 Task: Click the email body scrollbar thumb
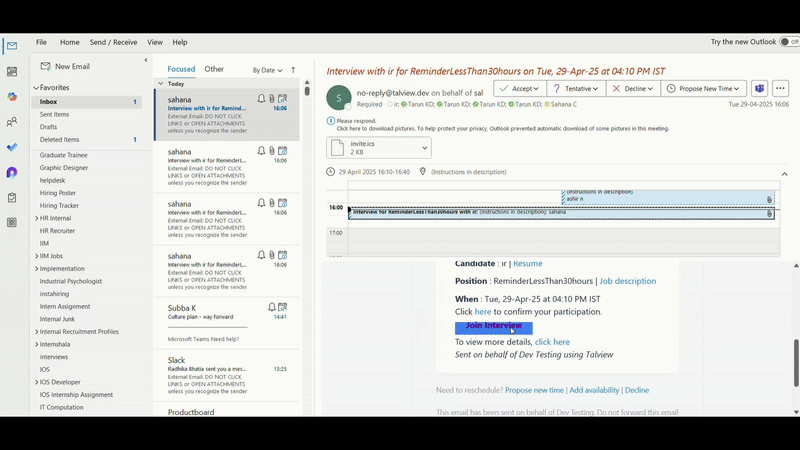pos(796,363)
